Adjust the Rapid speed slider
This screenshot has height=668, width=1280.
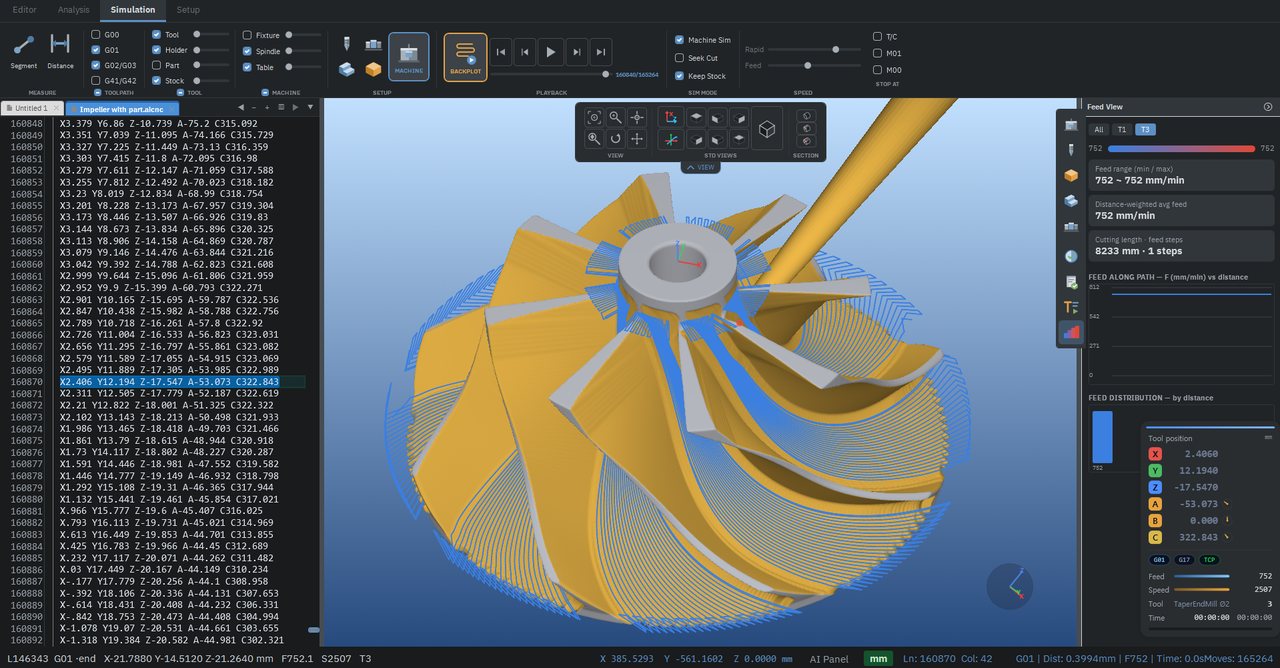[834, 49]
